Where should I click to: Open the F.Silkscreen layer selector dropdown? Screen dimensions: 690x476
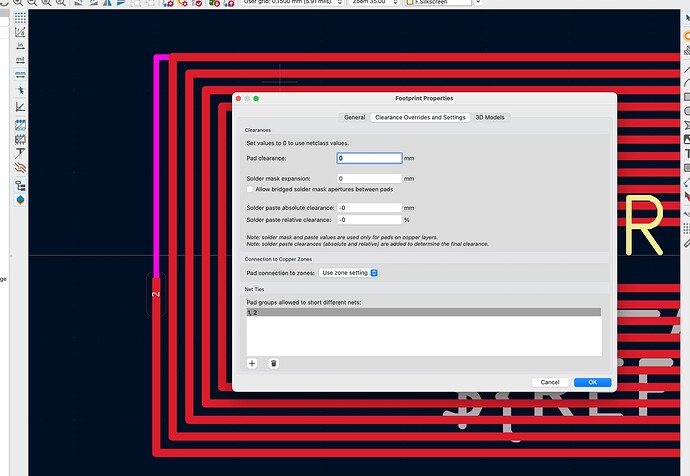pyautogui.click(x=442, y=2)
